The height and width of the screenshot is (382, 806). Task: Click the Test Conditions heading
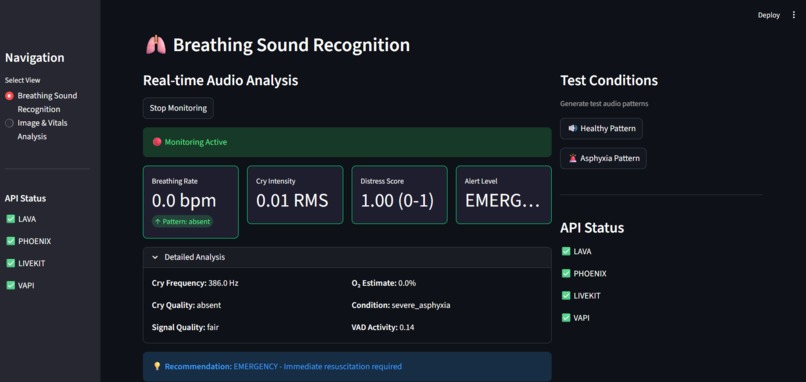[609, 81]
